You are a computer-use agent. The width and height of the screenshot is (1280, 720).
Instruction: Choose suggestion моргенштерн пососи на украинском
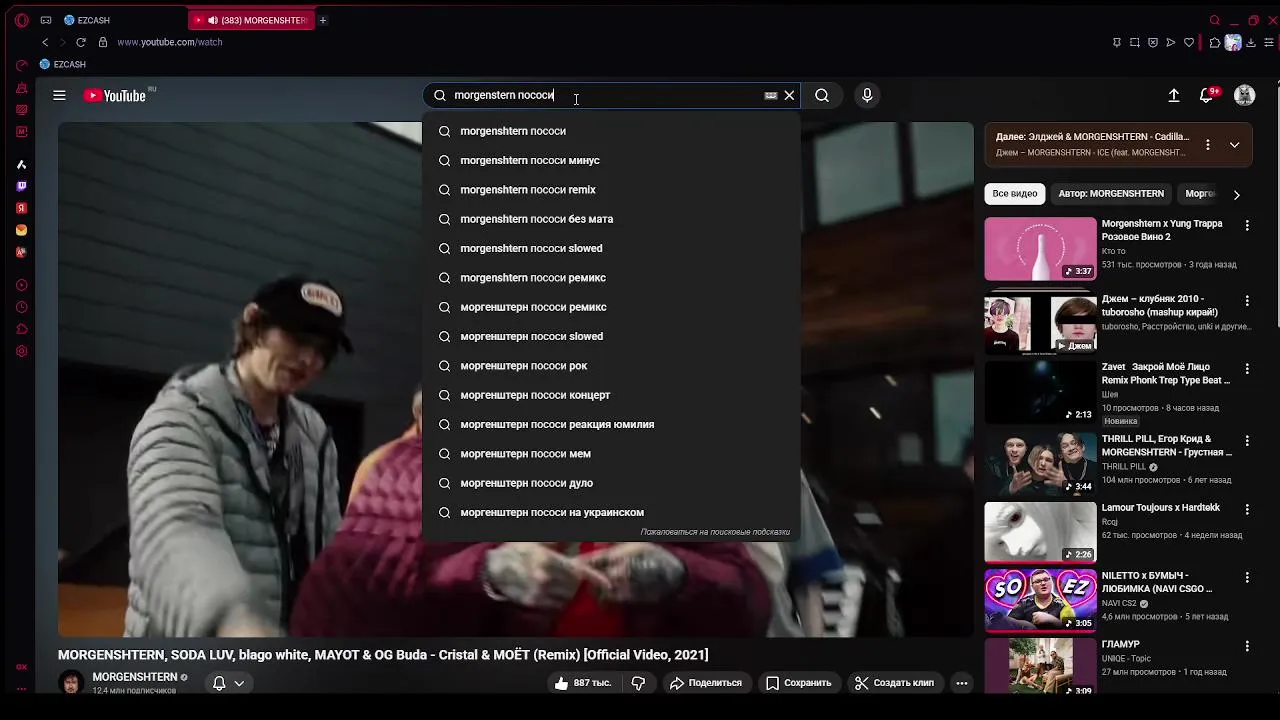[x=610, y=512]
